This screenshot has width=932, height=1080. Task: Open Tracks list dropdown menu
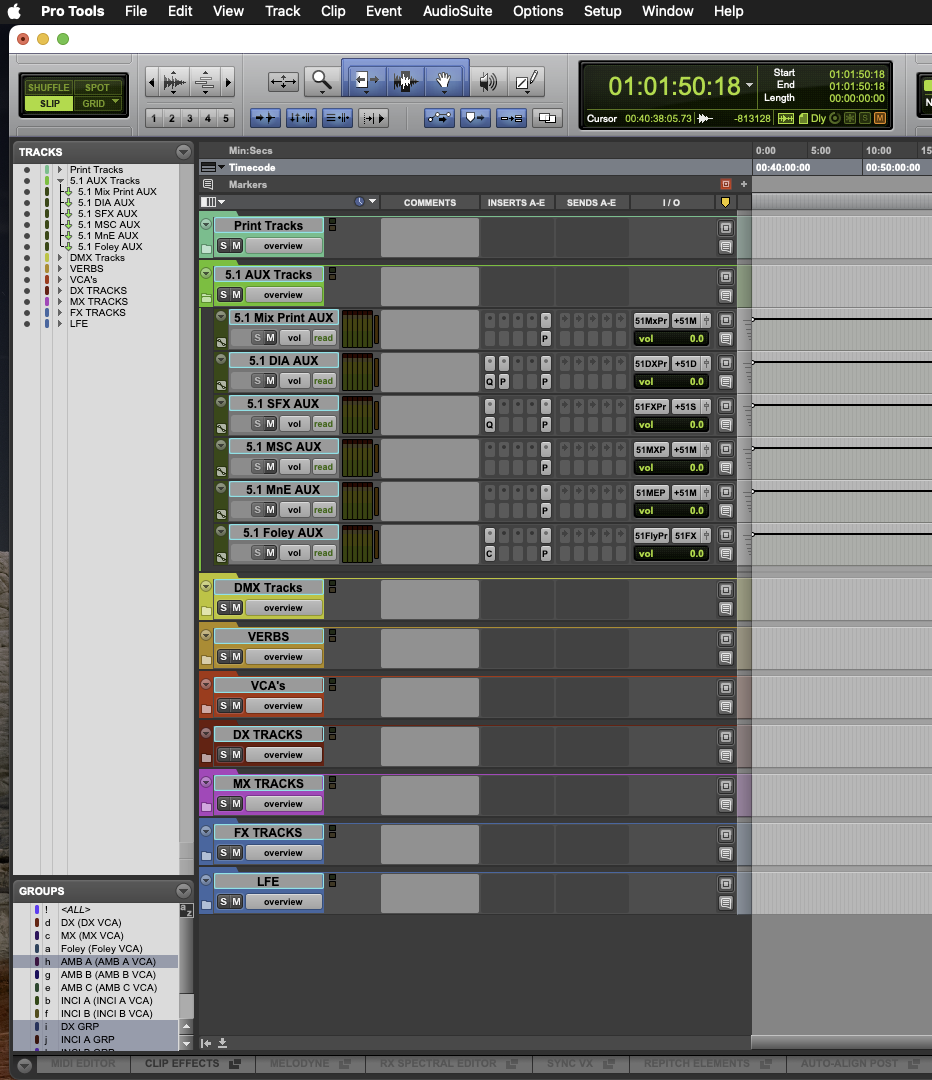183,152
